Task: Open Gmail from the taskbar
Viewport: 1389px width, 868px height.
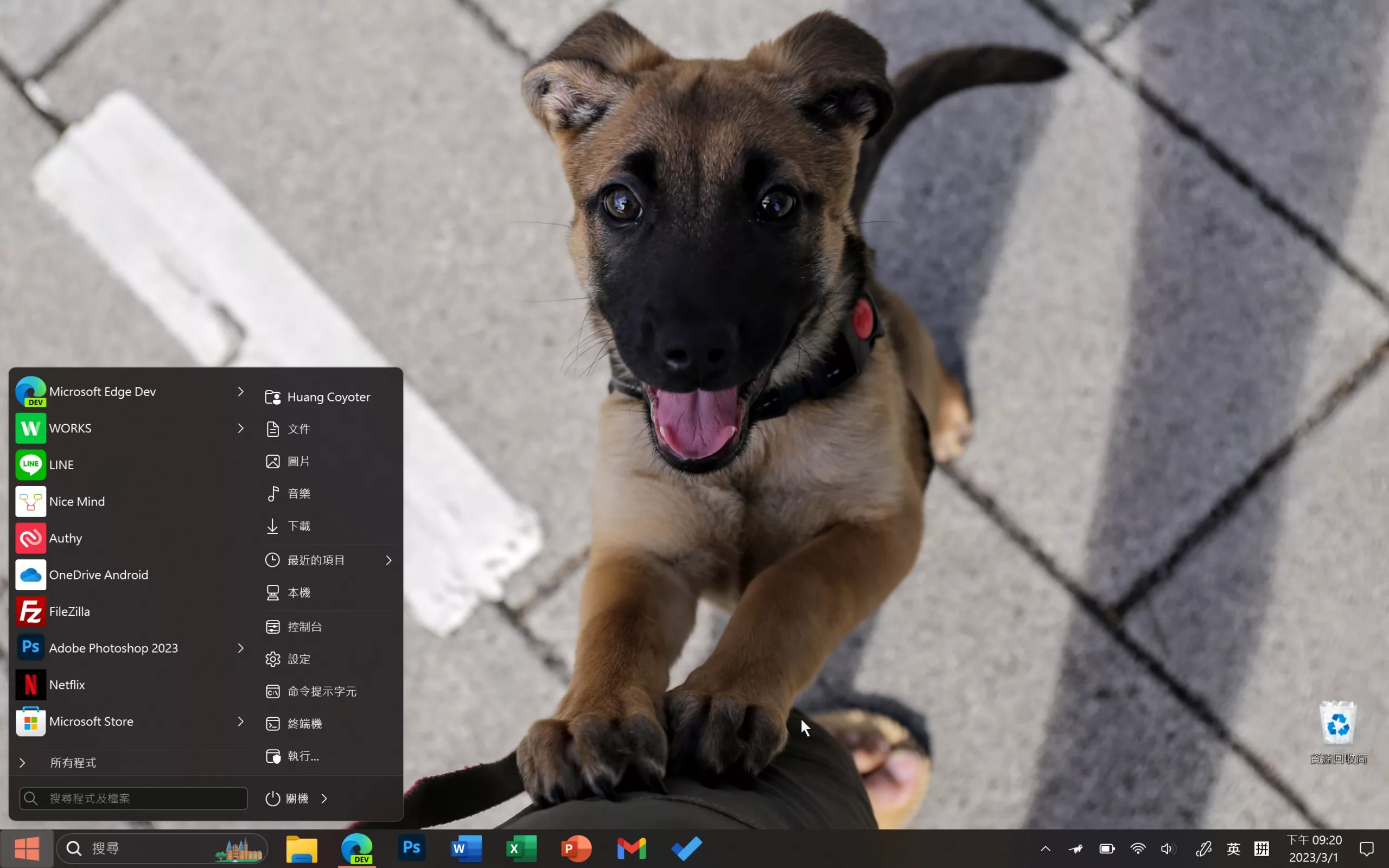Action: 632,848
